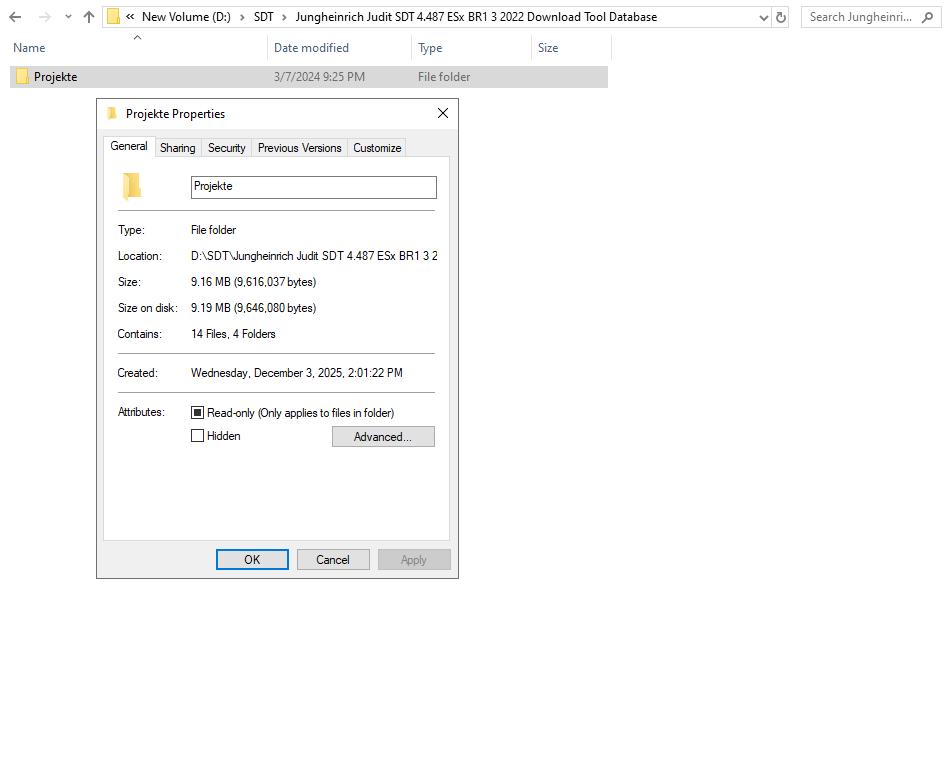
Task: Click the Location path value
Action: (314, 256)
